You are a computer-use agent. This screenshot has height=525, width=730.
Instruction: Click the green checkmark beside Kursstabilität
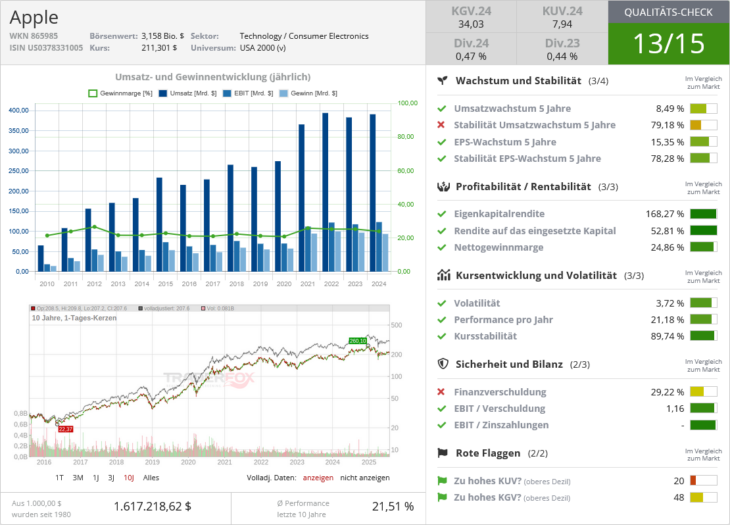442,336
